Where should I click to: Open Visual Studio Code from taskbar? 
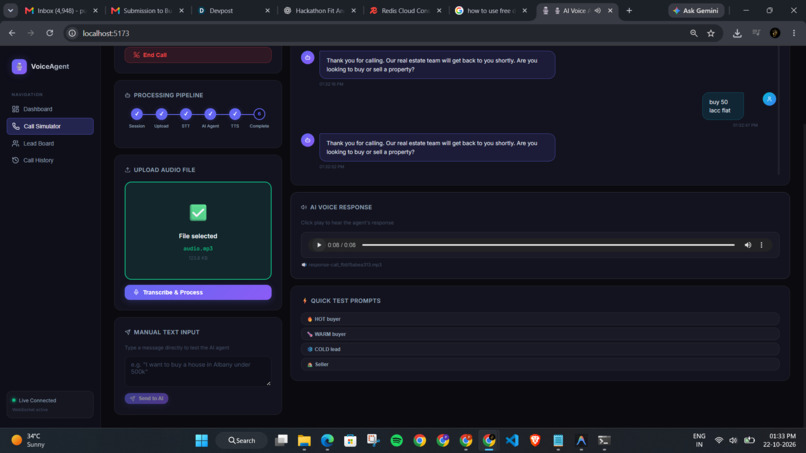(x=512, y=441)
